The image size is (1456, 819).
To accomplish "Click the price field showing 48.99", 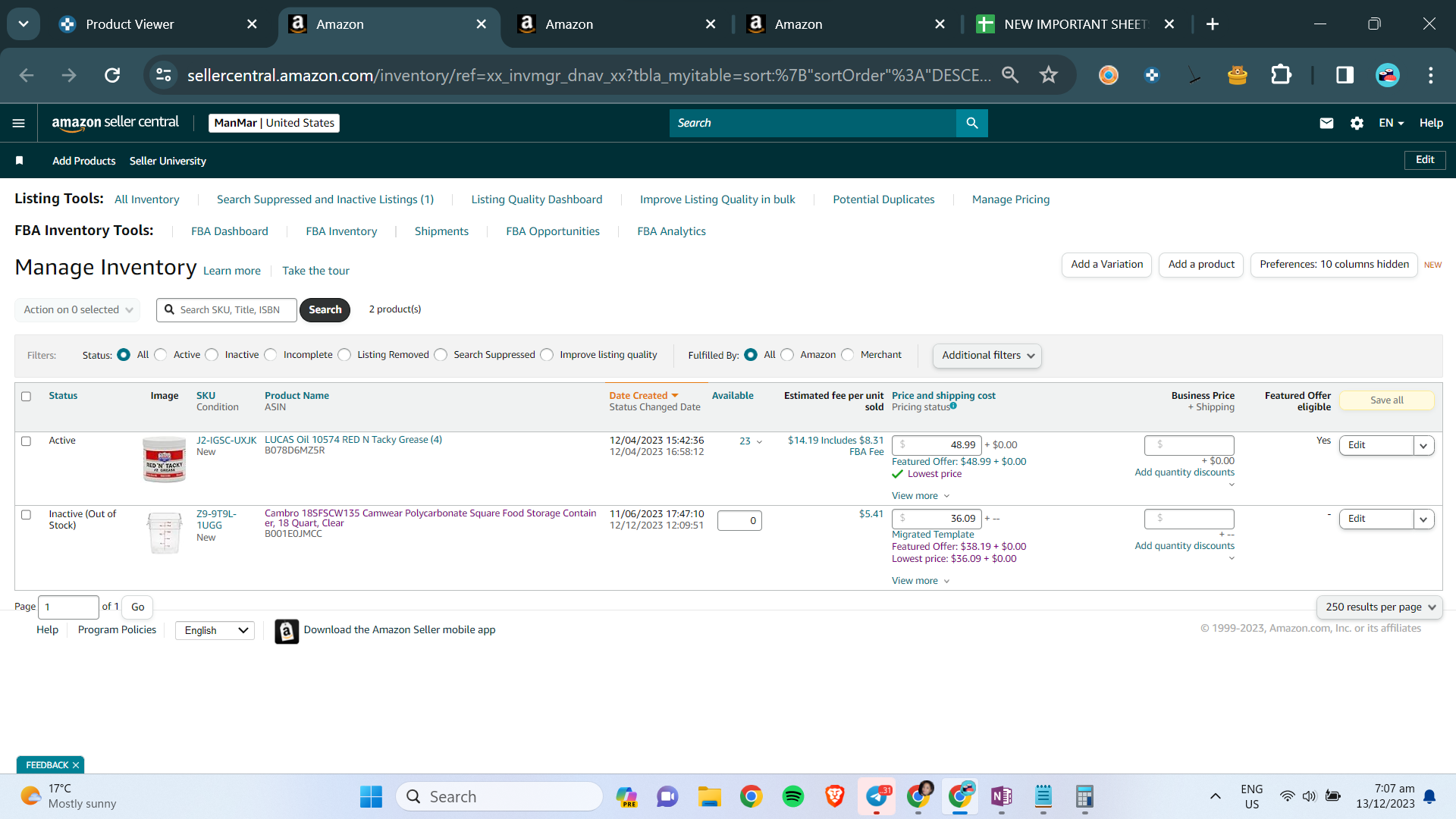I will coord(937,445).
